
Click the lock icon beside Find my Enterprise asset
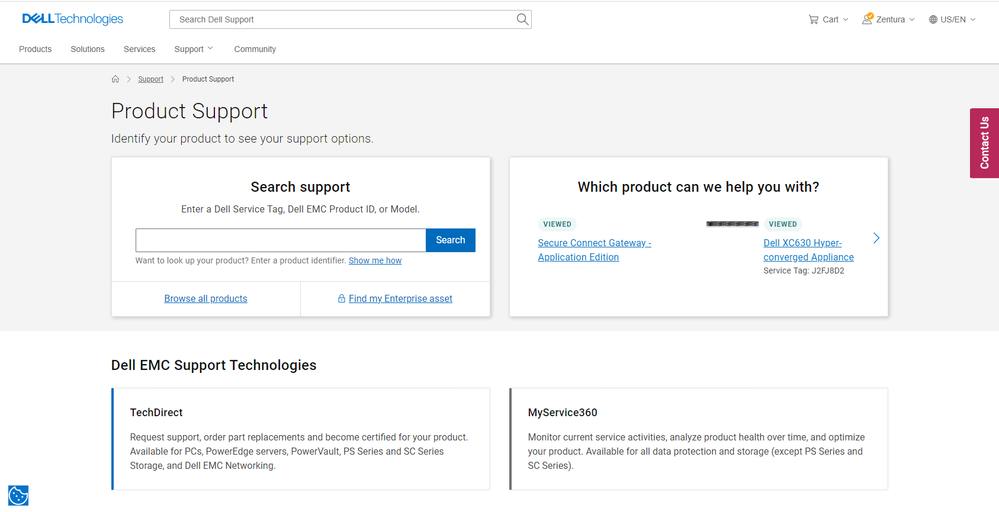[341, 299]
